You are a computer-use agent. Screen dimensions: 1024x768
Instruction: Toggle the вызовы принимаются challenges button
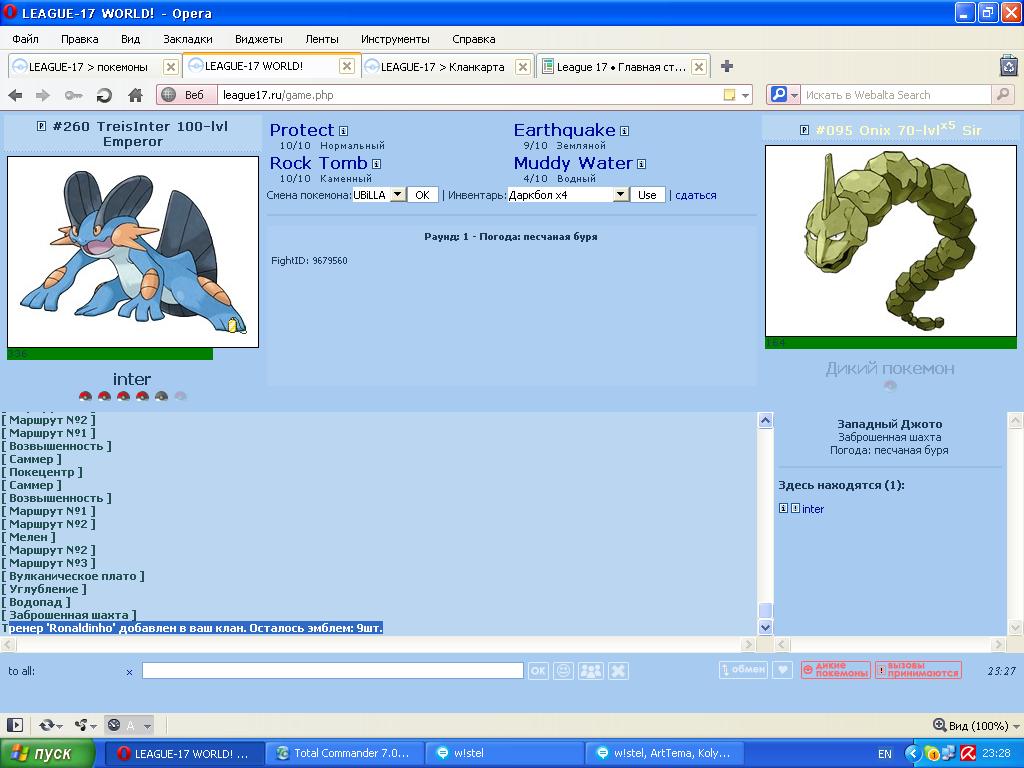(x=918, y=670)
